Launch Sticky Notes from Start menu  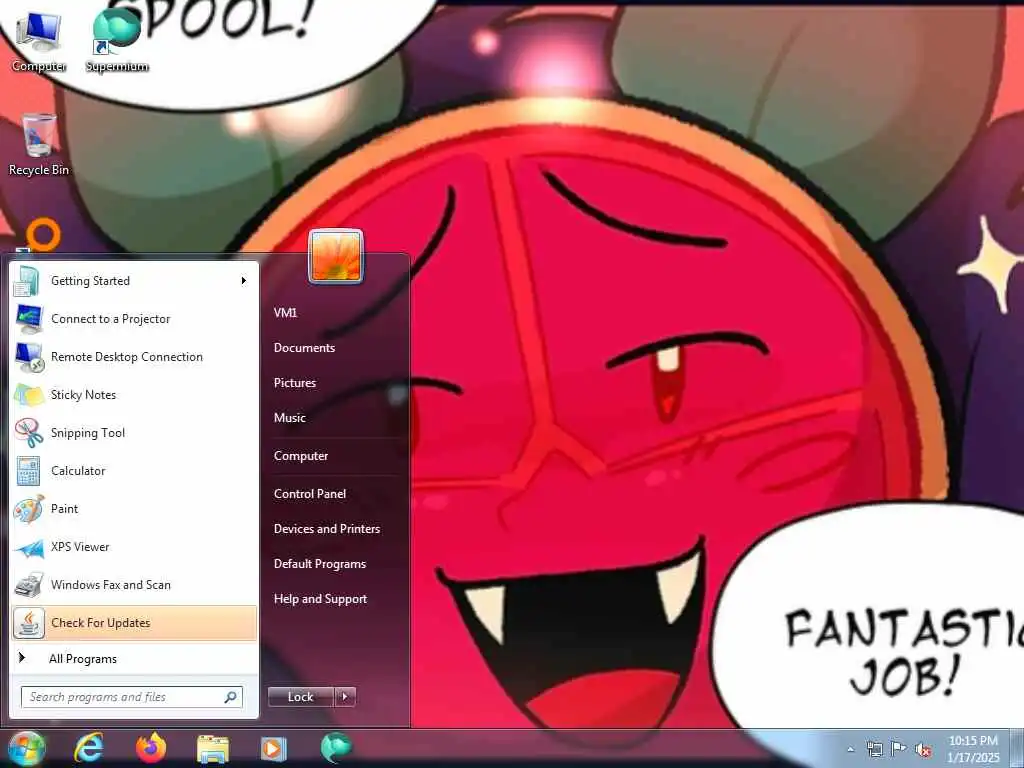point(134,394)
